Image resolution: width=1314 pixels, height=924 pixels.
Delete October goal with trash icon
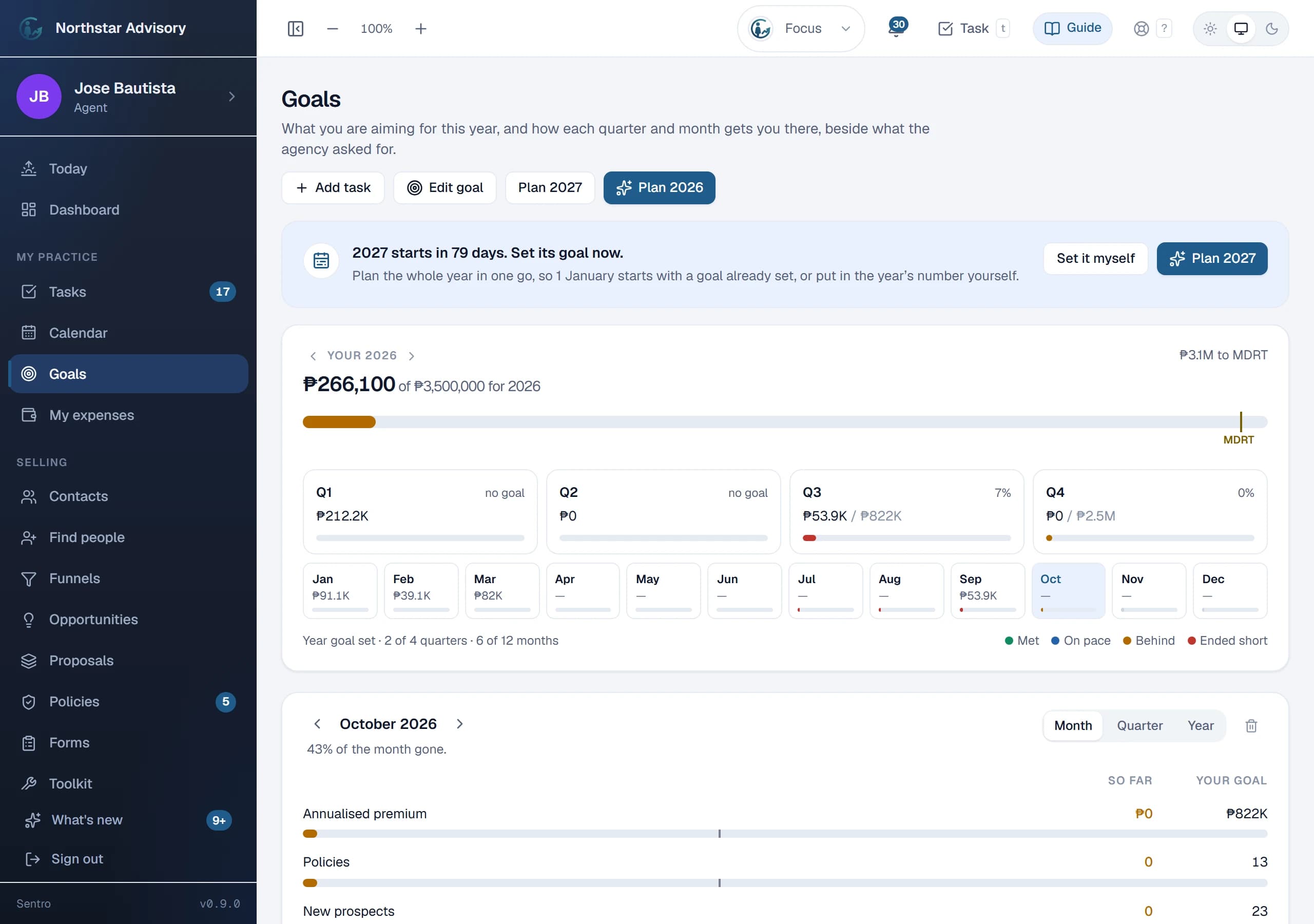coord(1251,726)
